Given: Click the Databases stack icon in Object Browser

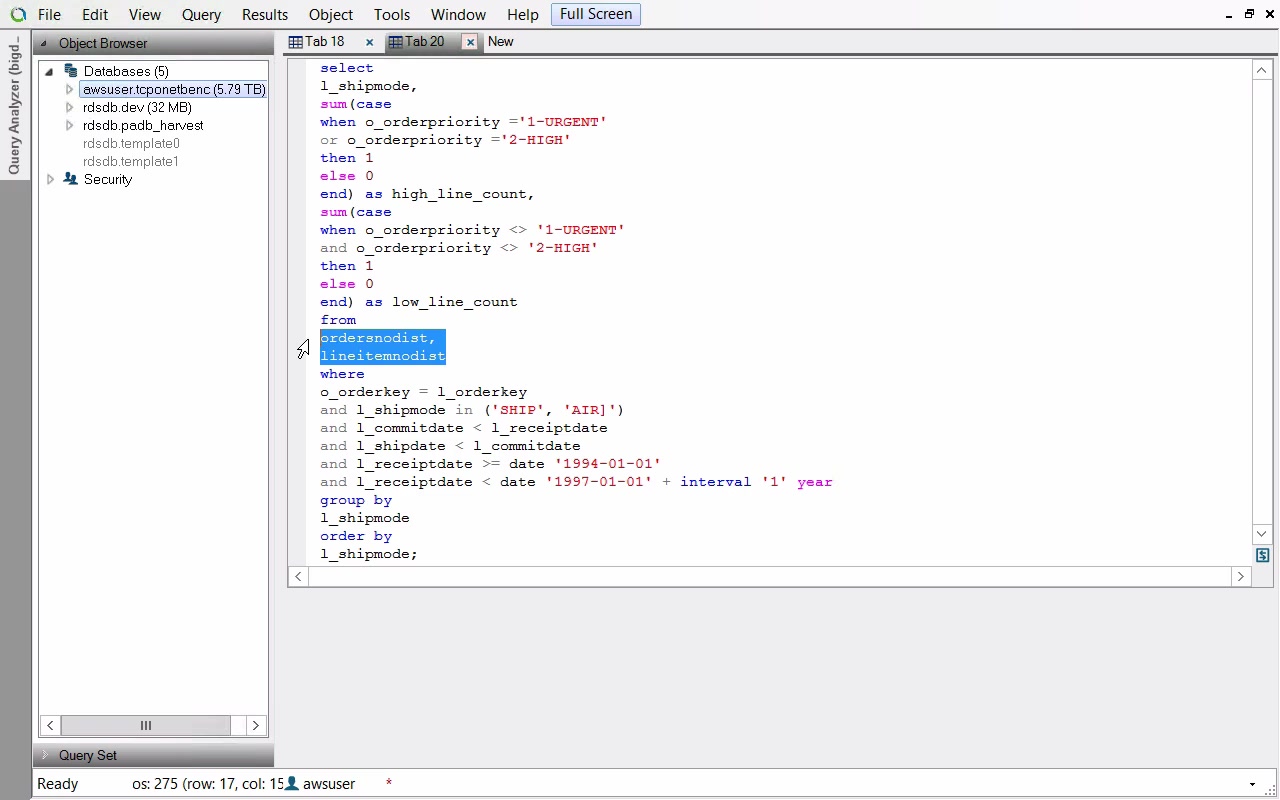Looking at the screenshot, I should (70, 71).
